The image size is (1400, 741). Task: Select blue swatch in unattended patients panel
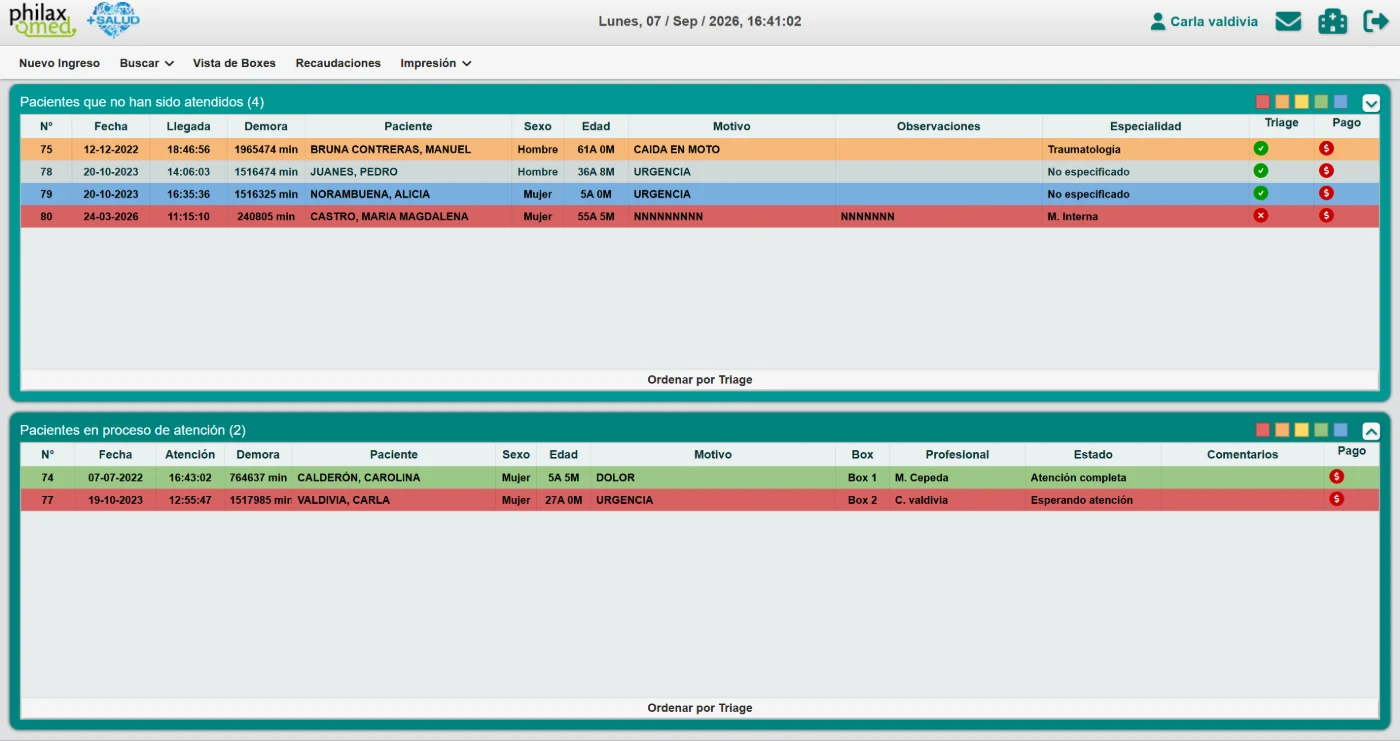click(1341, 102)
